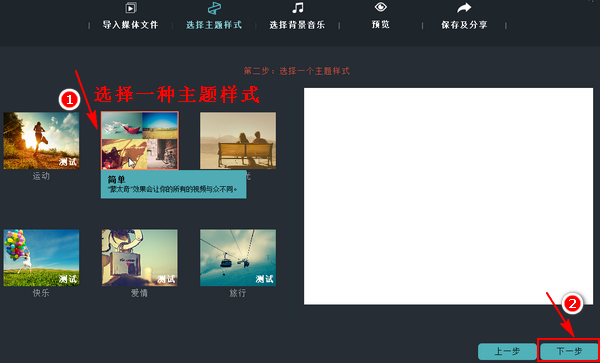Click the 爱情 theme label

tap(140, 293)
